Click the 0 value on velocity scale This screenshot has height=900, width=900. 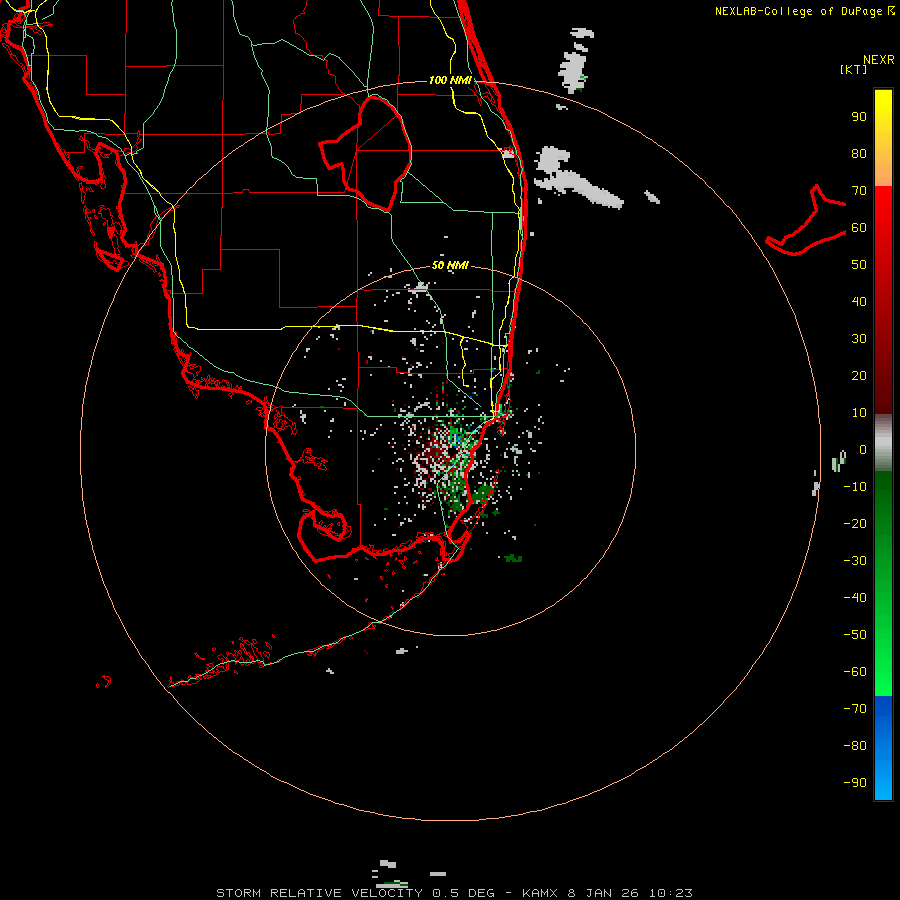(x=863, y=450)
